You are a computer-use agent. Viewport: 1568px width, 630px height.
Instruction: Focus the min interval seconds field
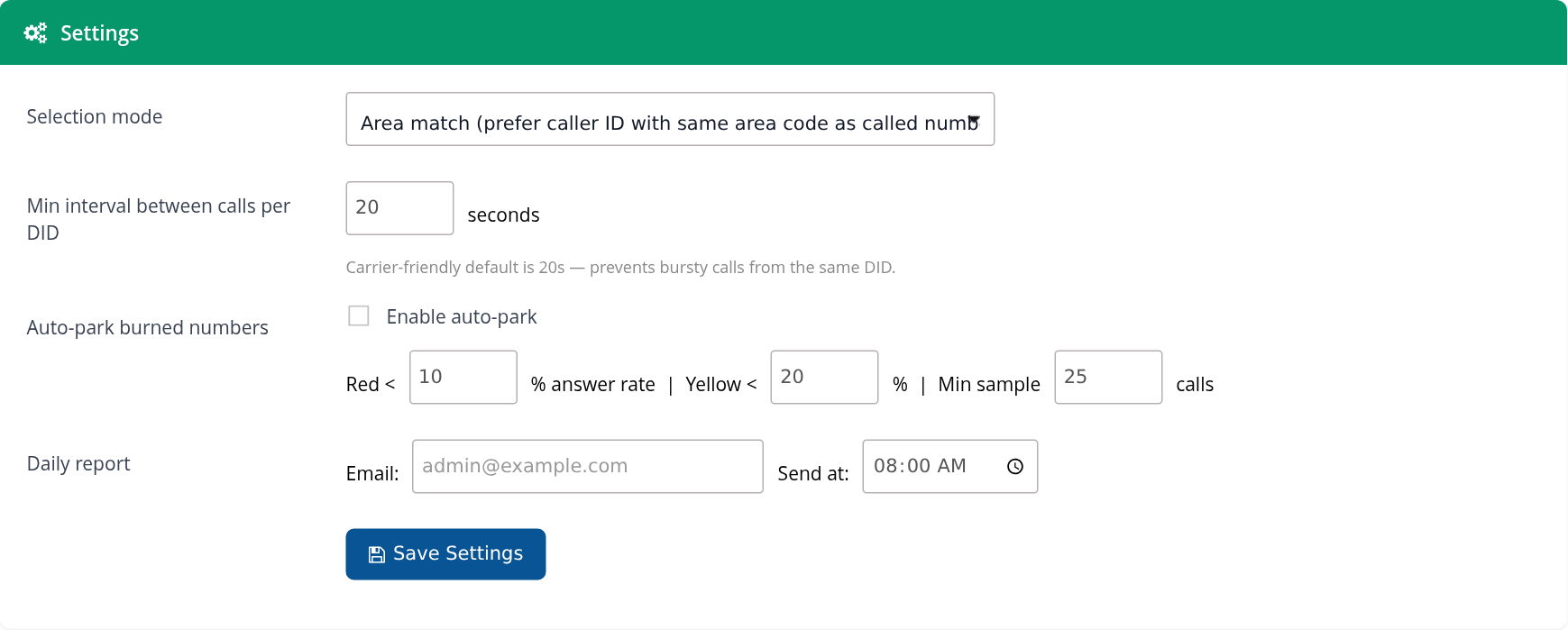click(399, 208)
